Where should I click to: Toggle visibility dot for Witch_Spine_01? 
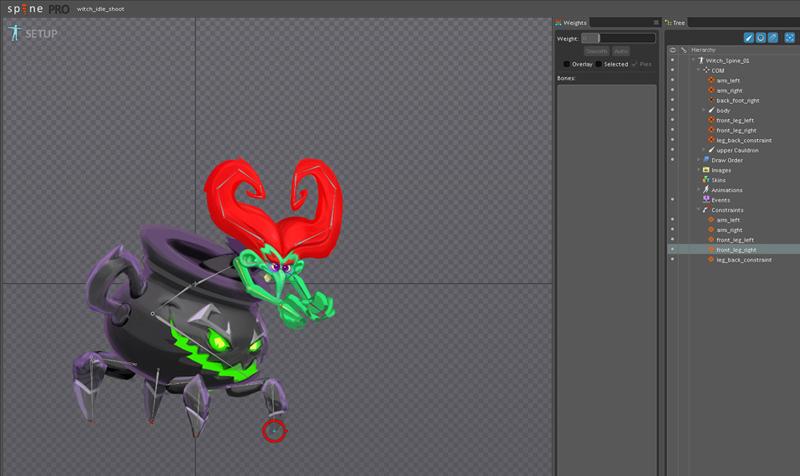coord(672,60)
